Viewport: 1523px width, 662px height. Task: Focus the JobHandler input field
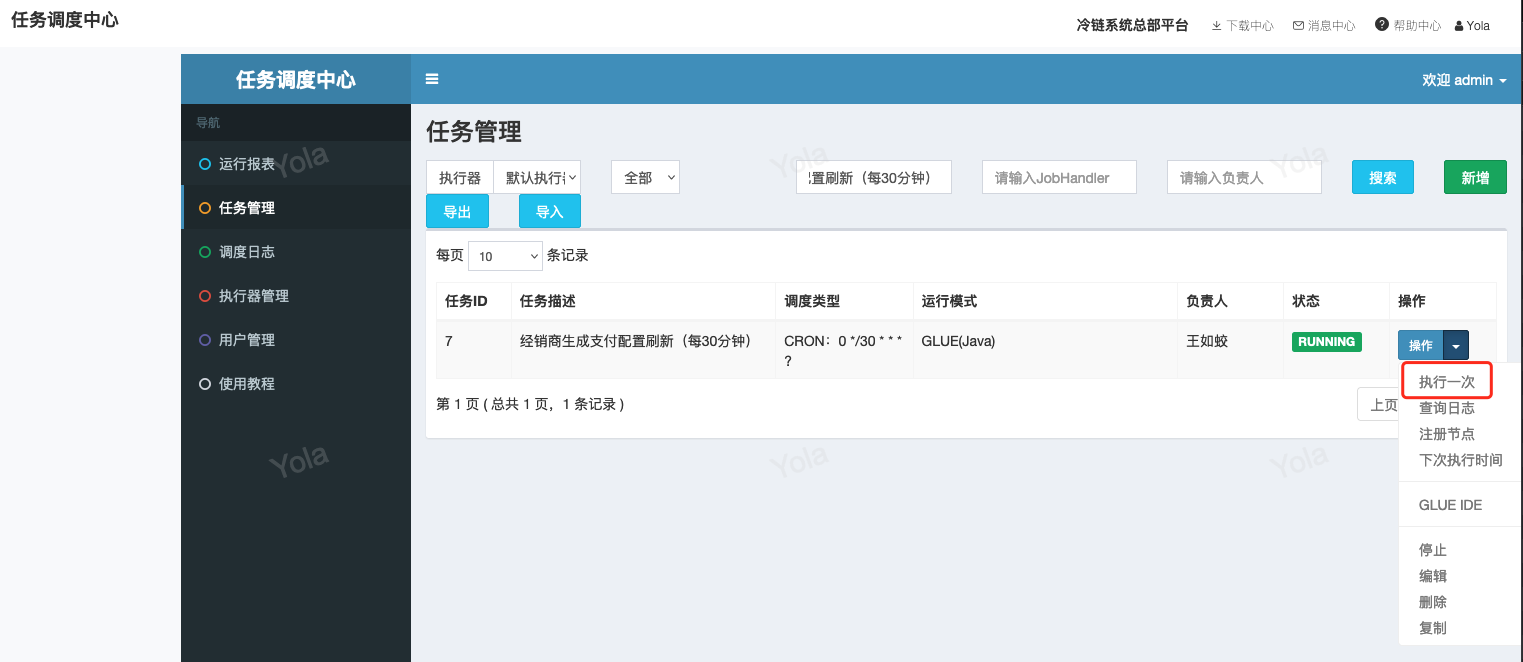coord(1059,177)
